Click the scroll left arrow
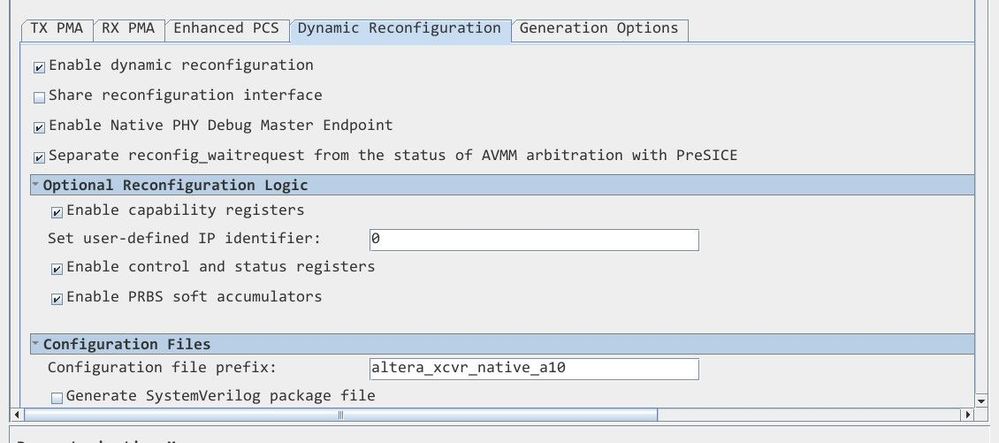The image size is (999, 443). point(15,415)
